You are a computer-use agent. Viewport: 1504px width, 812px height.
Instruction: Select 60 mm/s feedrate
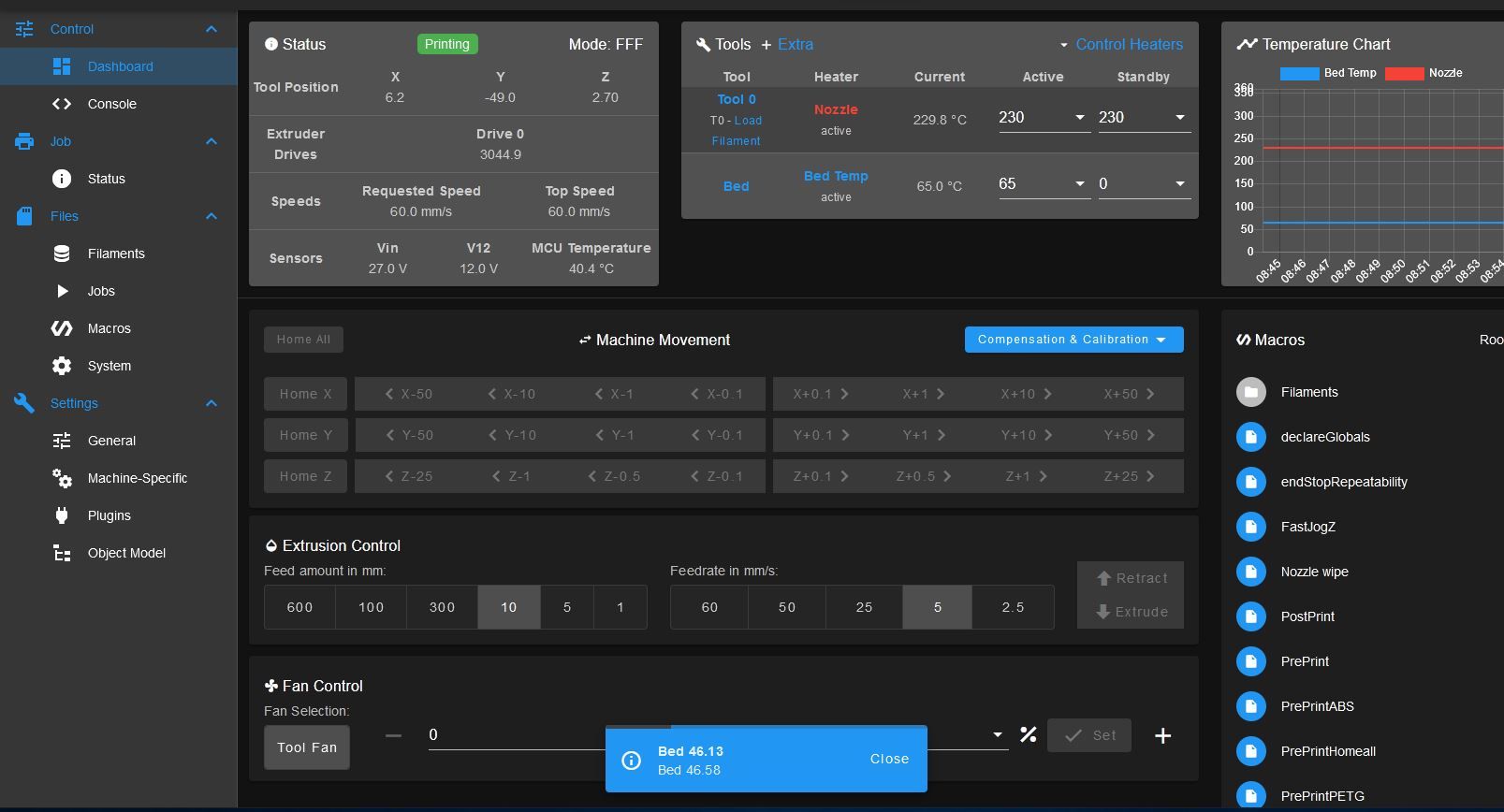709,607
